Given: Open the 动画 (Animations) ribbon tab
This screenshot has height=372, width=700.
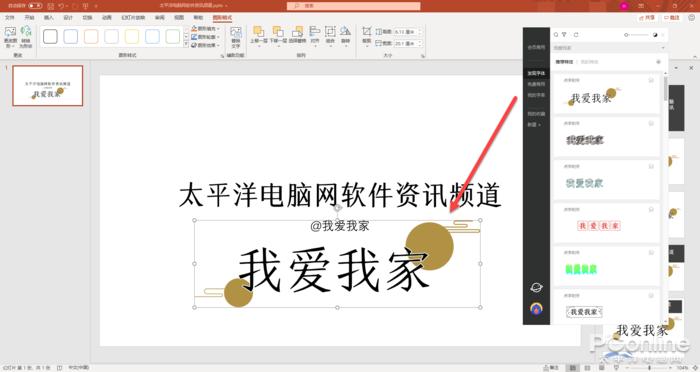Looking at the screenshot, I should click(107, 17).
